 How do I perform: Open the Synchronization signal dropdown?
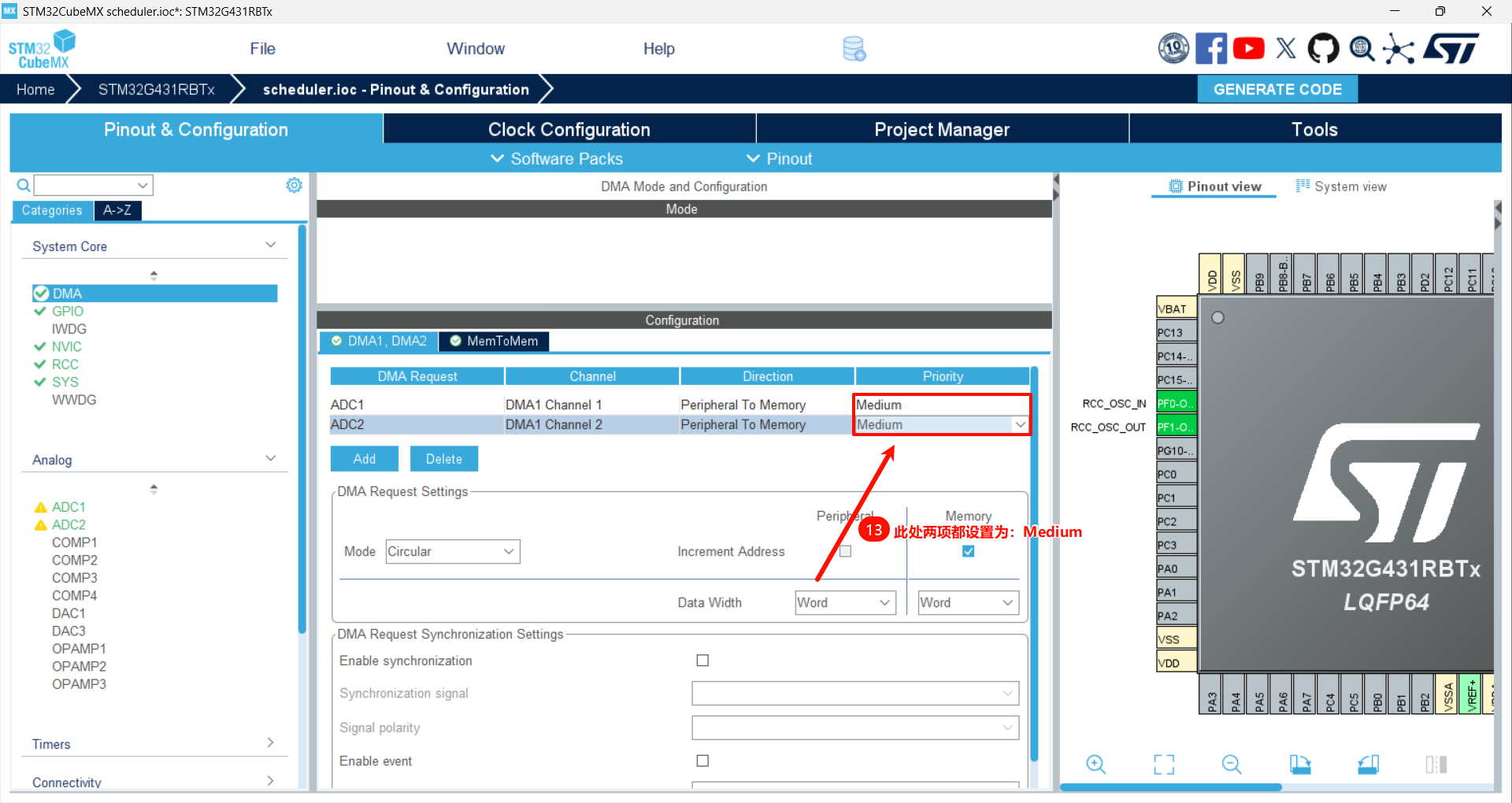coord(855,694)
